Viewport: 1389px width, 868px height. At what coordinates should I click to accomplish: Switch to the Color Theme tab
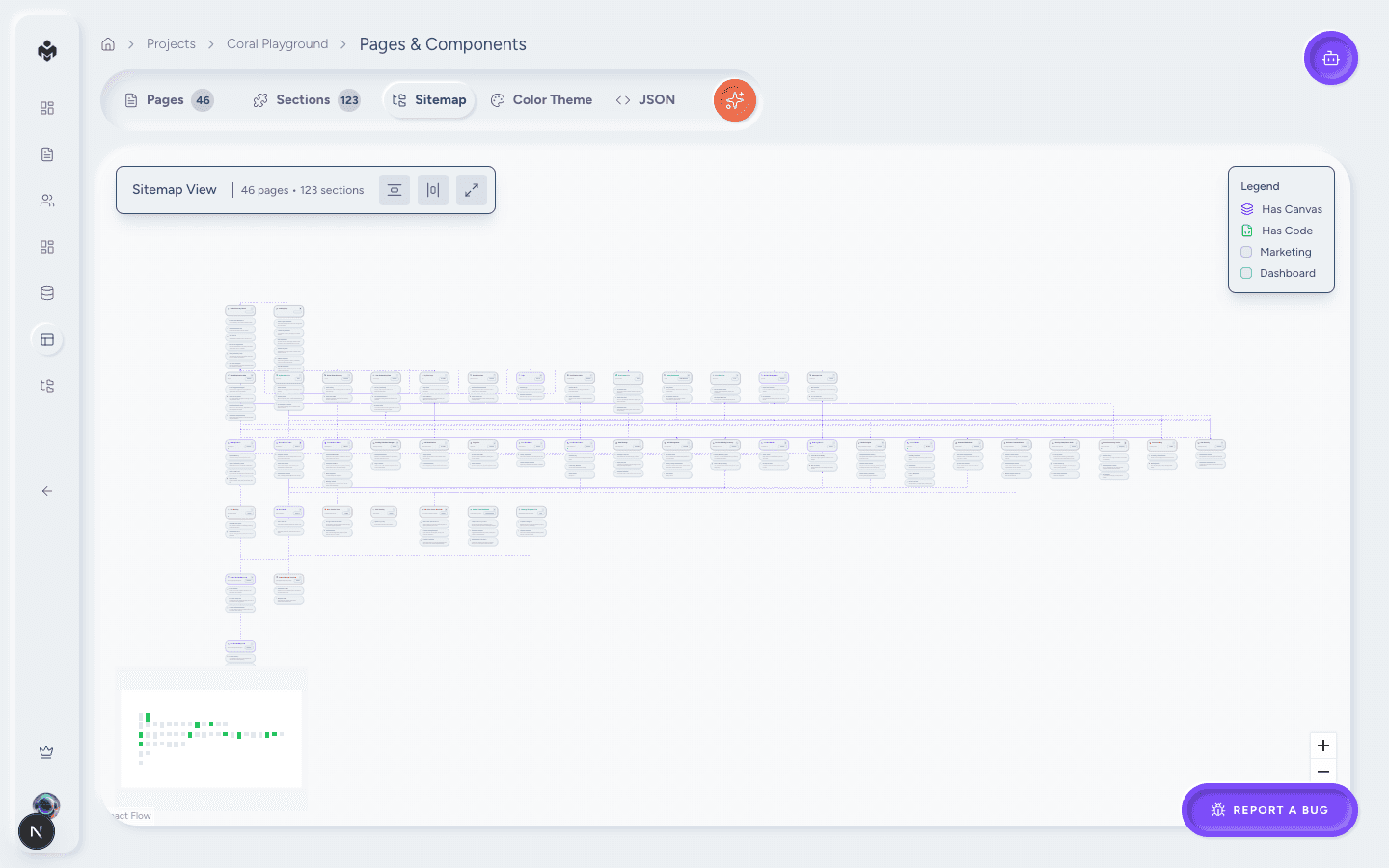coord(541,99)
